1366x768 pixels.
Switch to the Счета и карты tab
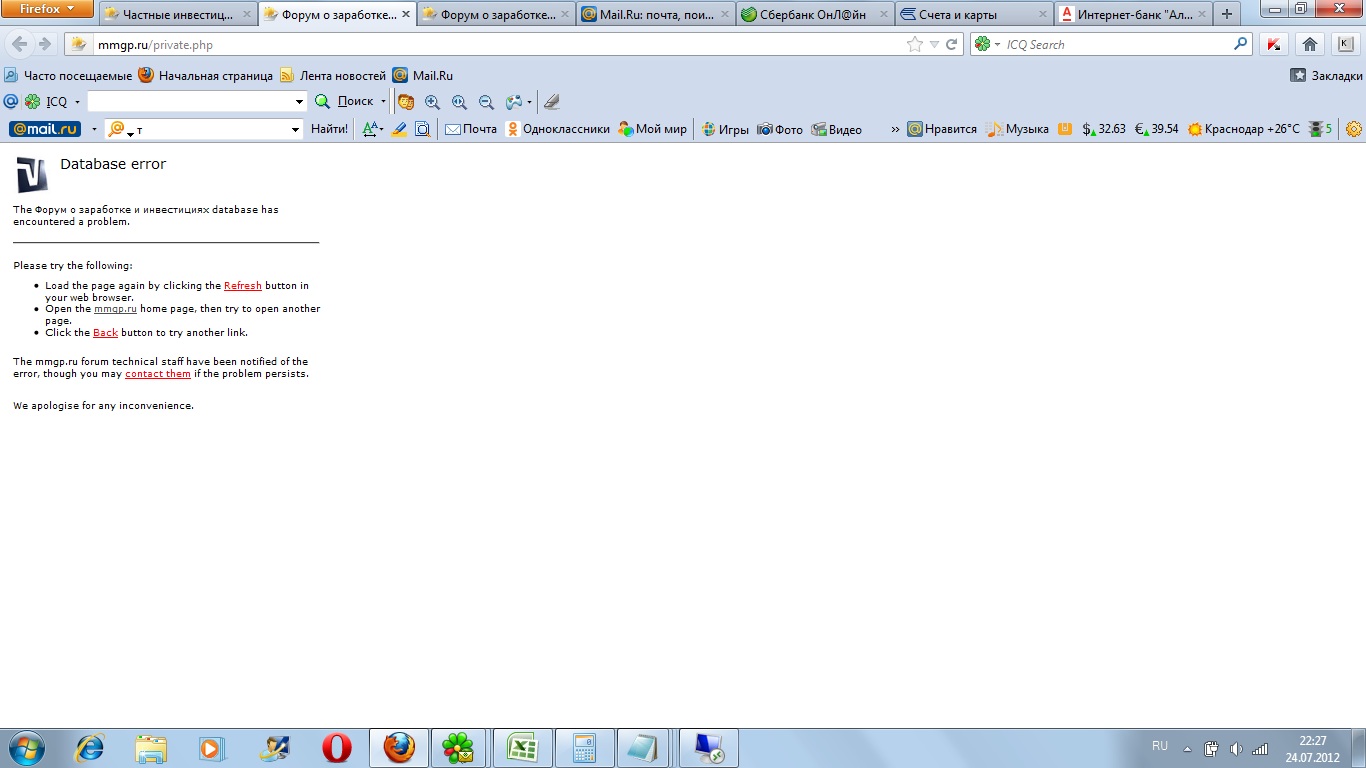tap(972, 15)
